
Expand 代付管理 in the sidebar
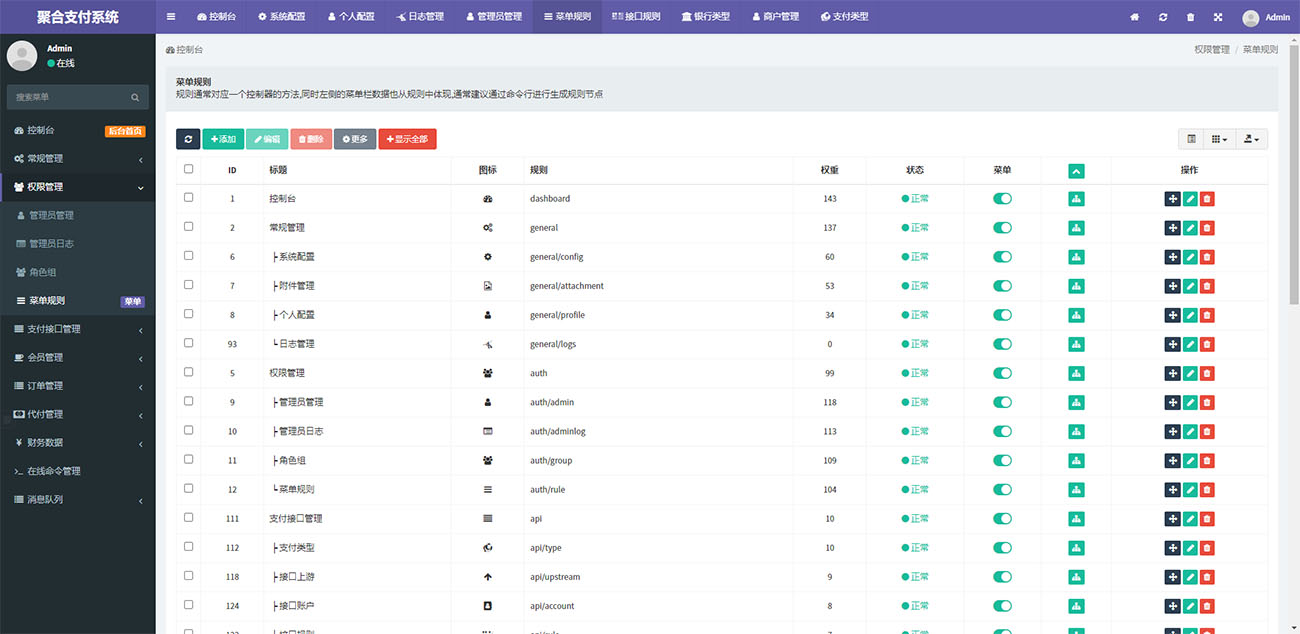[78, 414]
